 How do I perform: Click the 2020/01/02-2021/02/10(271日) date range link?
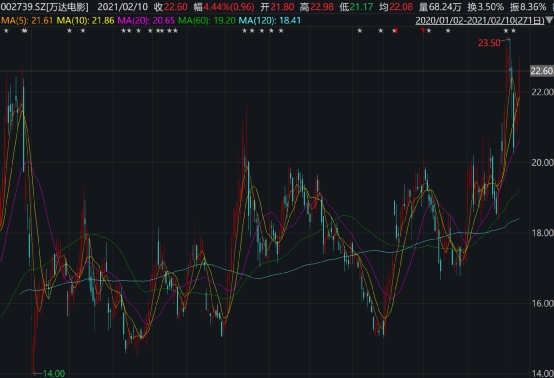[x=480, y=20]
